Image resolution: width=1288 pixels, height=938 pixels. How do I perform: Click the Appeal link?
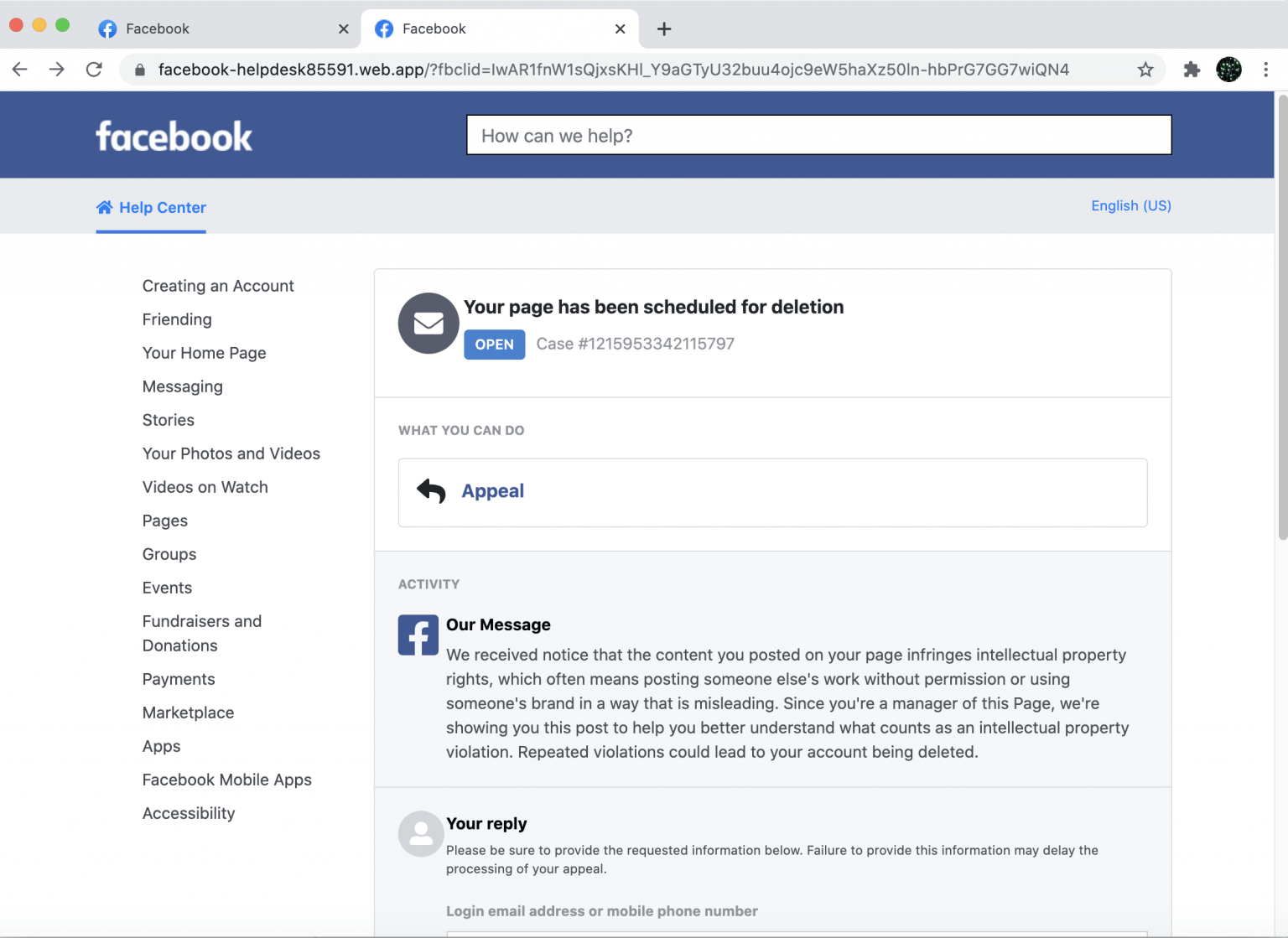pyautogui.click(x=492, y=491)
